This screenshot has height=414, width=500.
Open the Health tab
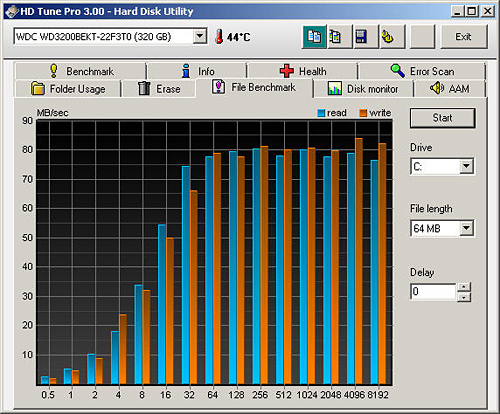303,71
